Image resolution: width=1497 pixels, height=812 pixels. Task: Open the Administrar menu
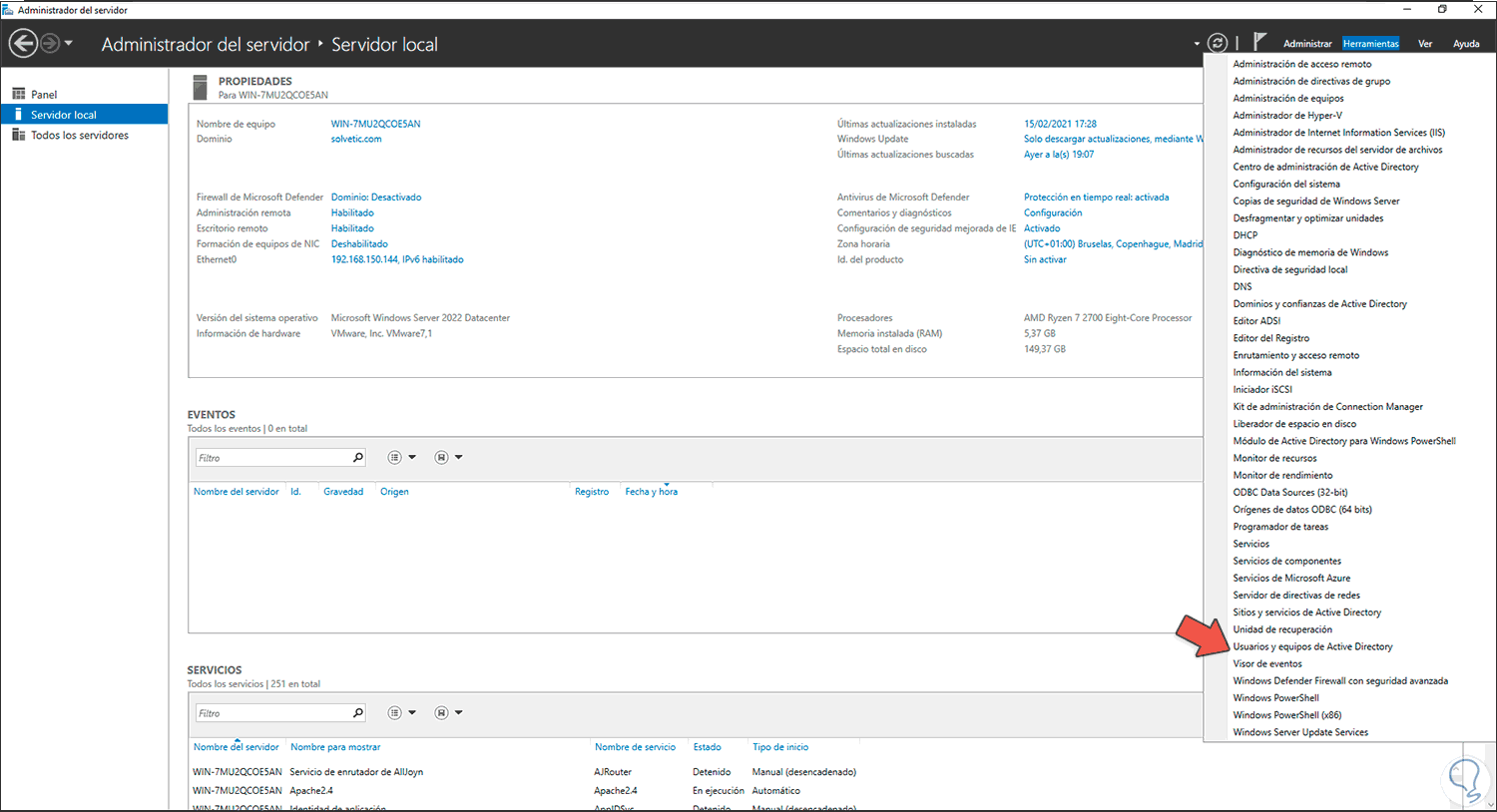click(1307, 44)
